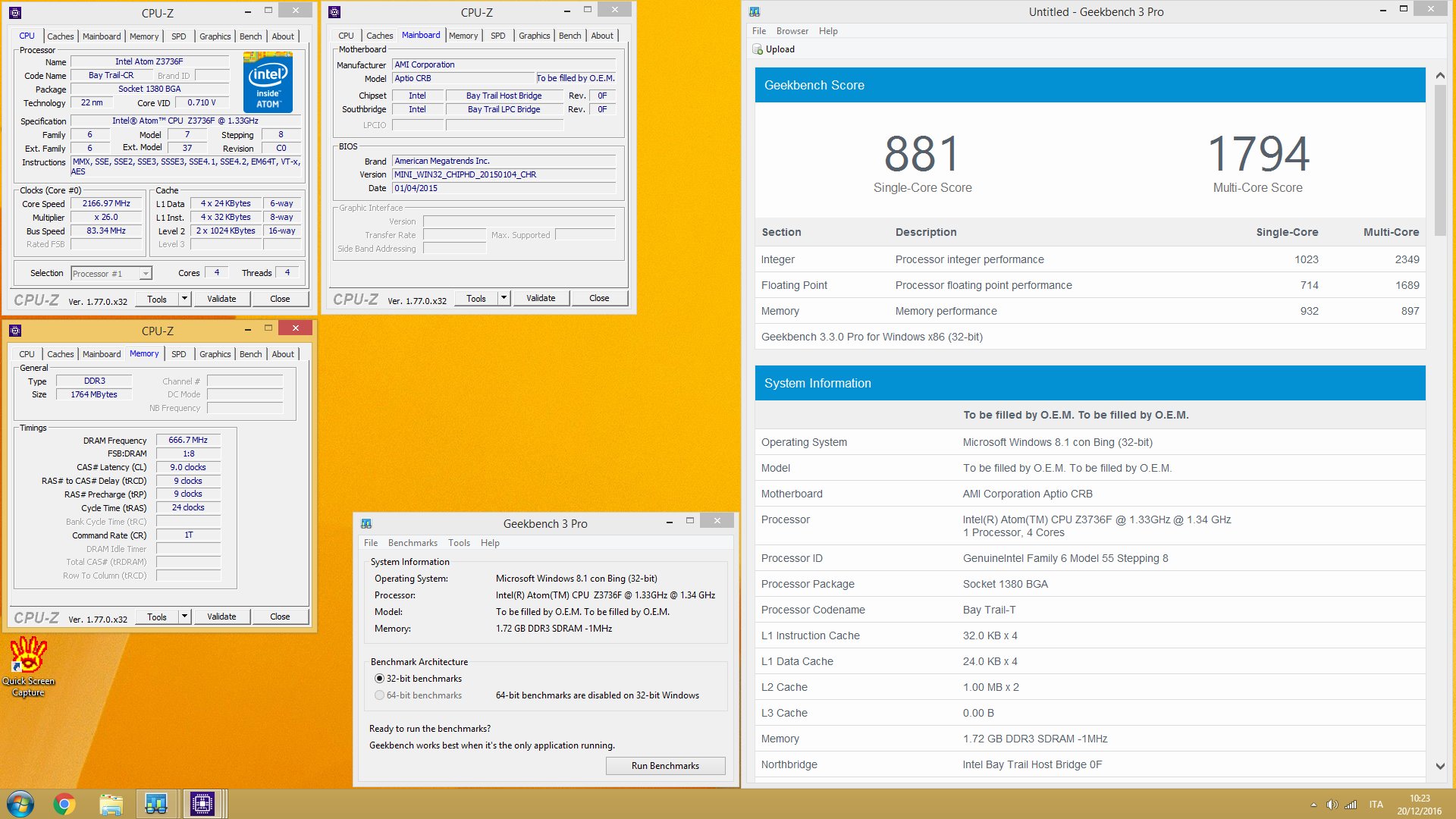Click Run Benchmarks button

pos(665,766)
